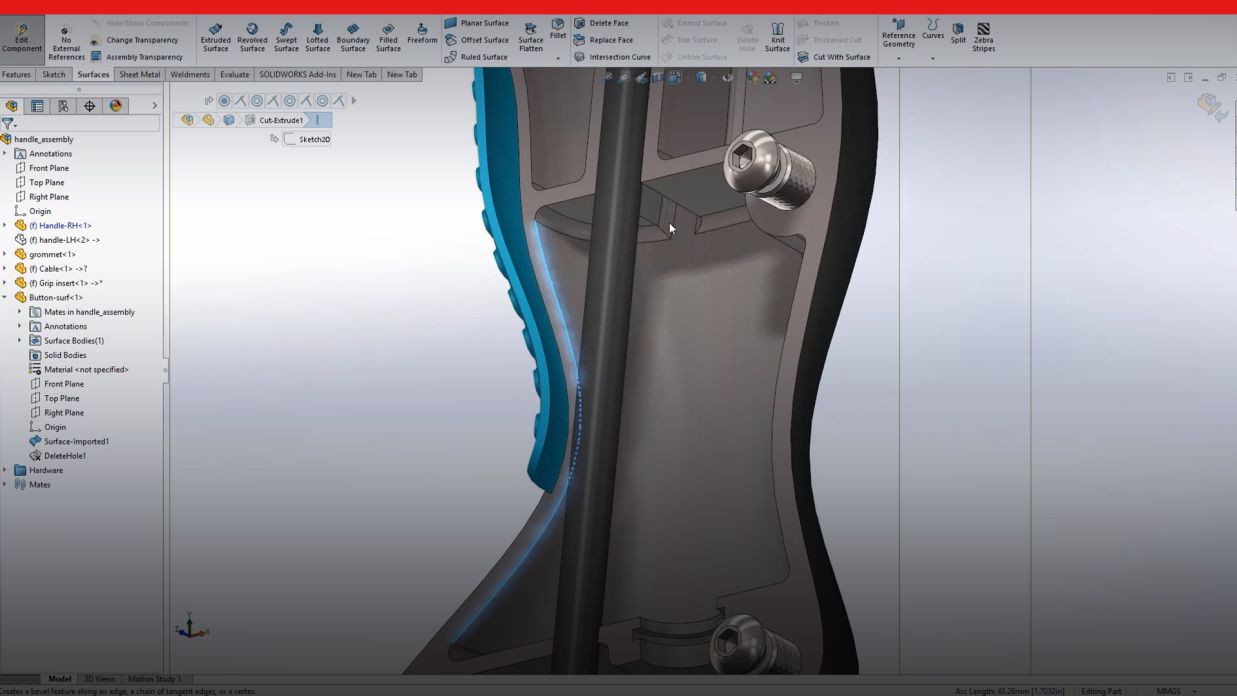Select the Extruded Surface tool

click(x=216, y=38)
